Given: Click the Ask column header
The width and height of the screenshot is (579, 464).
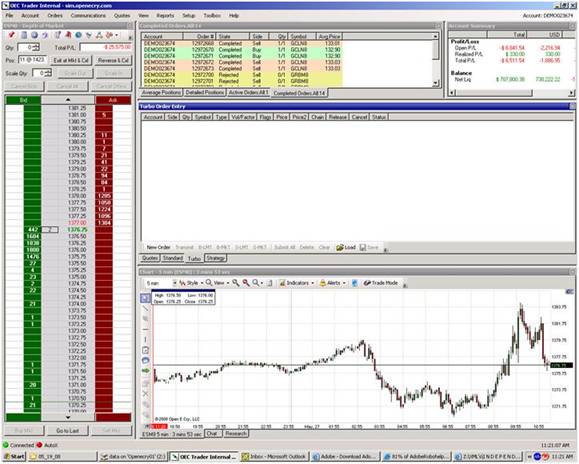Looking at the screenshot, I should click(x=113, y=100).
